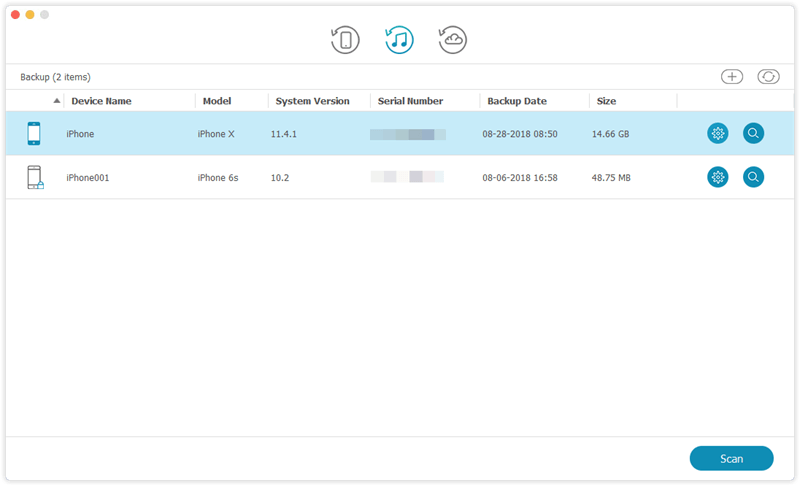Sort by Device Name column header

pyautogui.click(x=102, y=101)
